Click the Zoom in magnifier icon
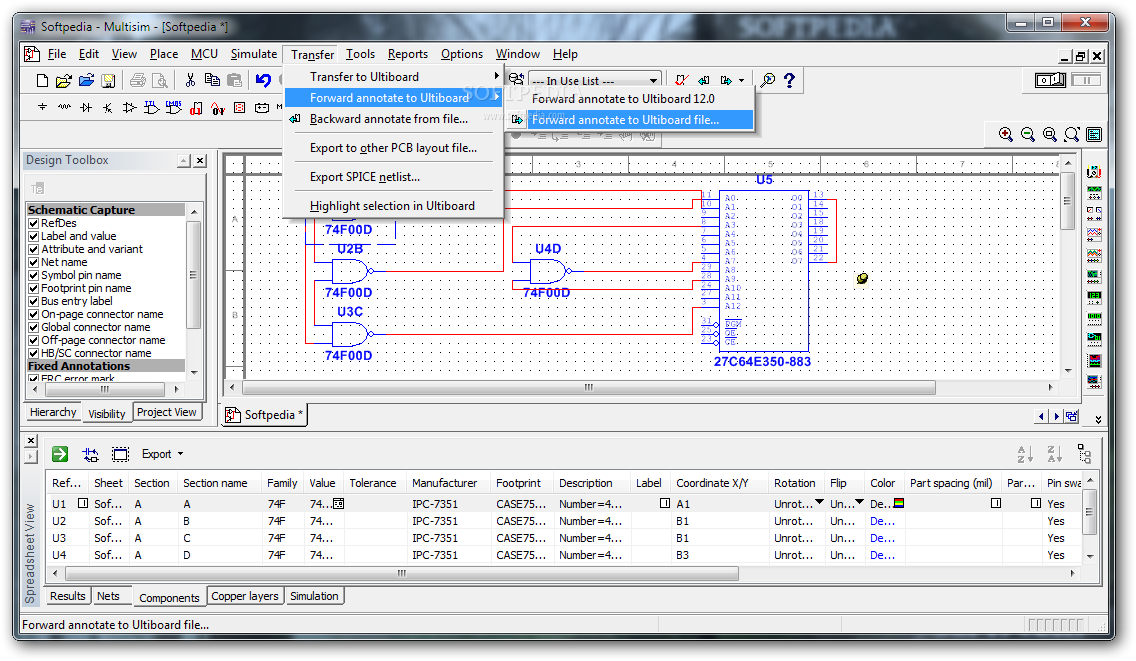Image resolution: width=1136 pixels, height=661 pixels. (1006, 134)
